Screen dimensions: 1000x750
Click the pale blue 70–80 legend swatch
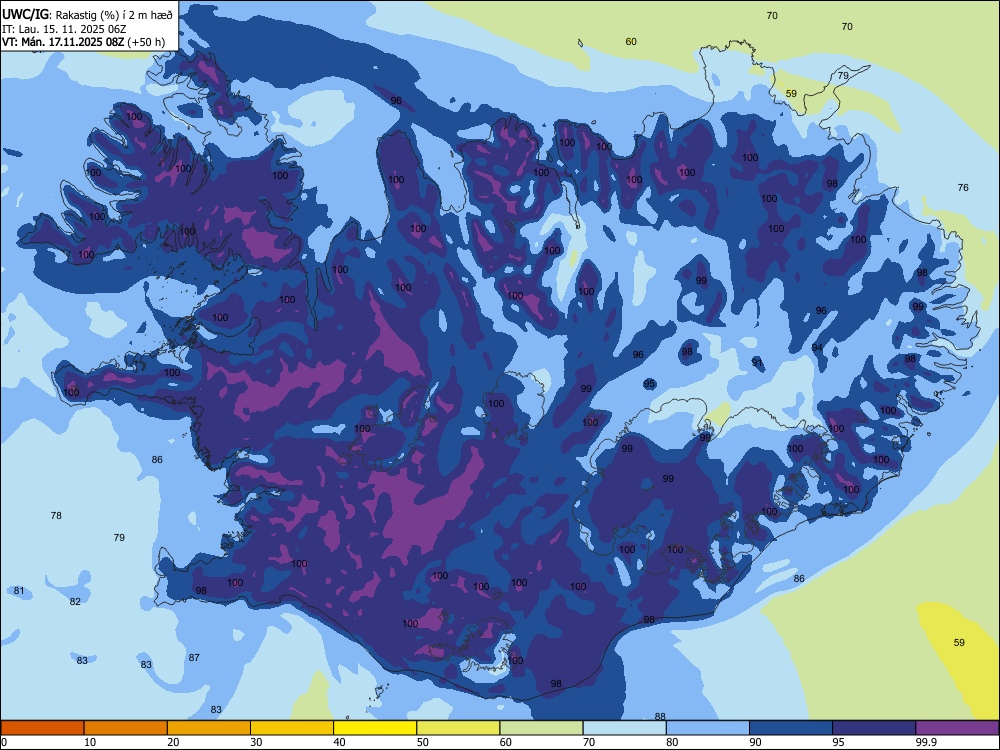(624, 728)
